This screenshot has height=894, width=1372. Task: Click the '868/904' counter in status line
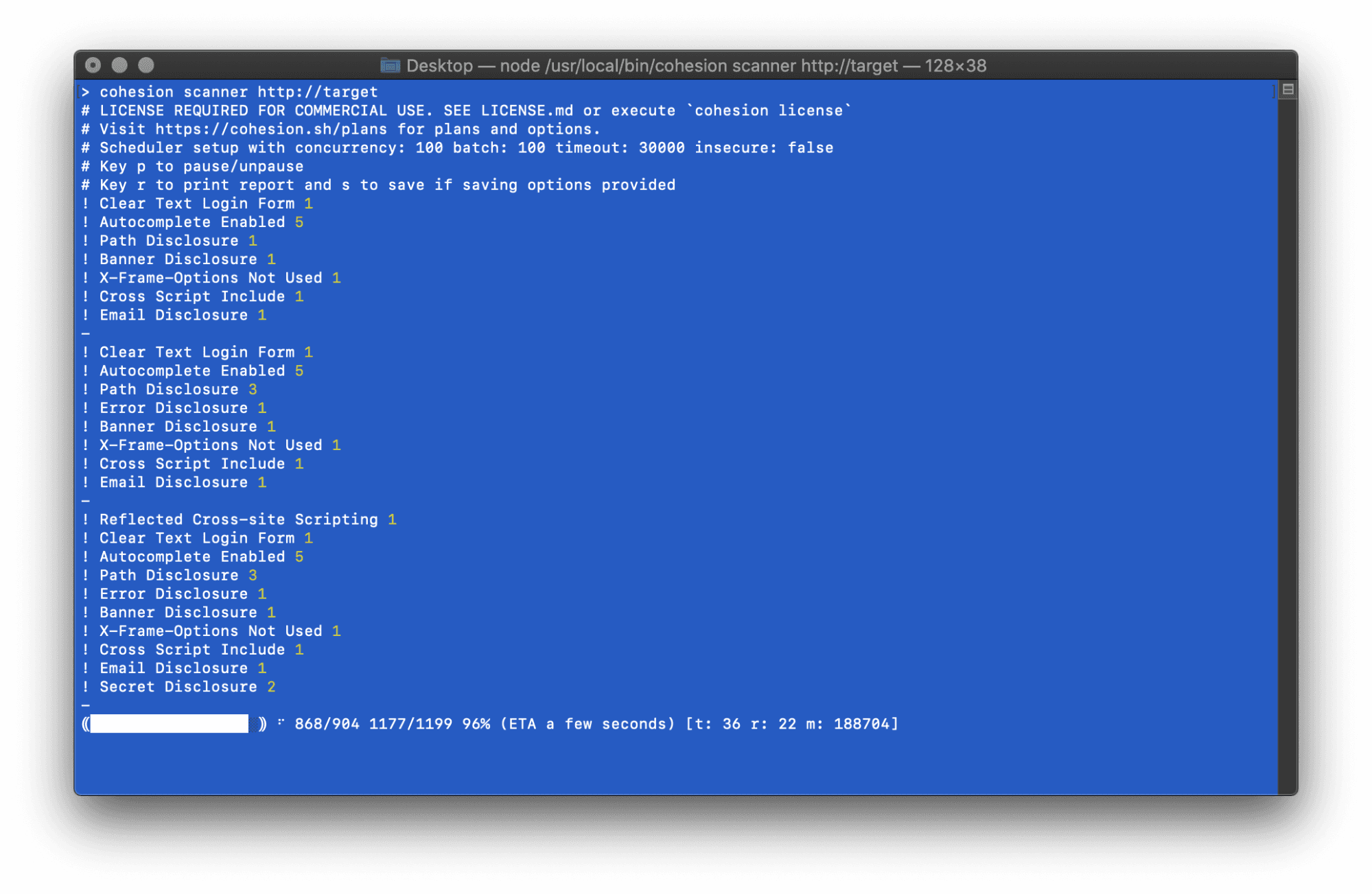[327, 724]
